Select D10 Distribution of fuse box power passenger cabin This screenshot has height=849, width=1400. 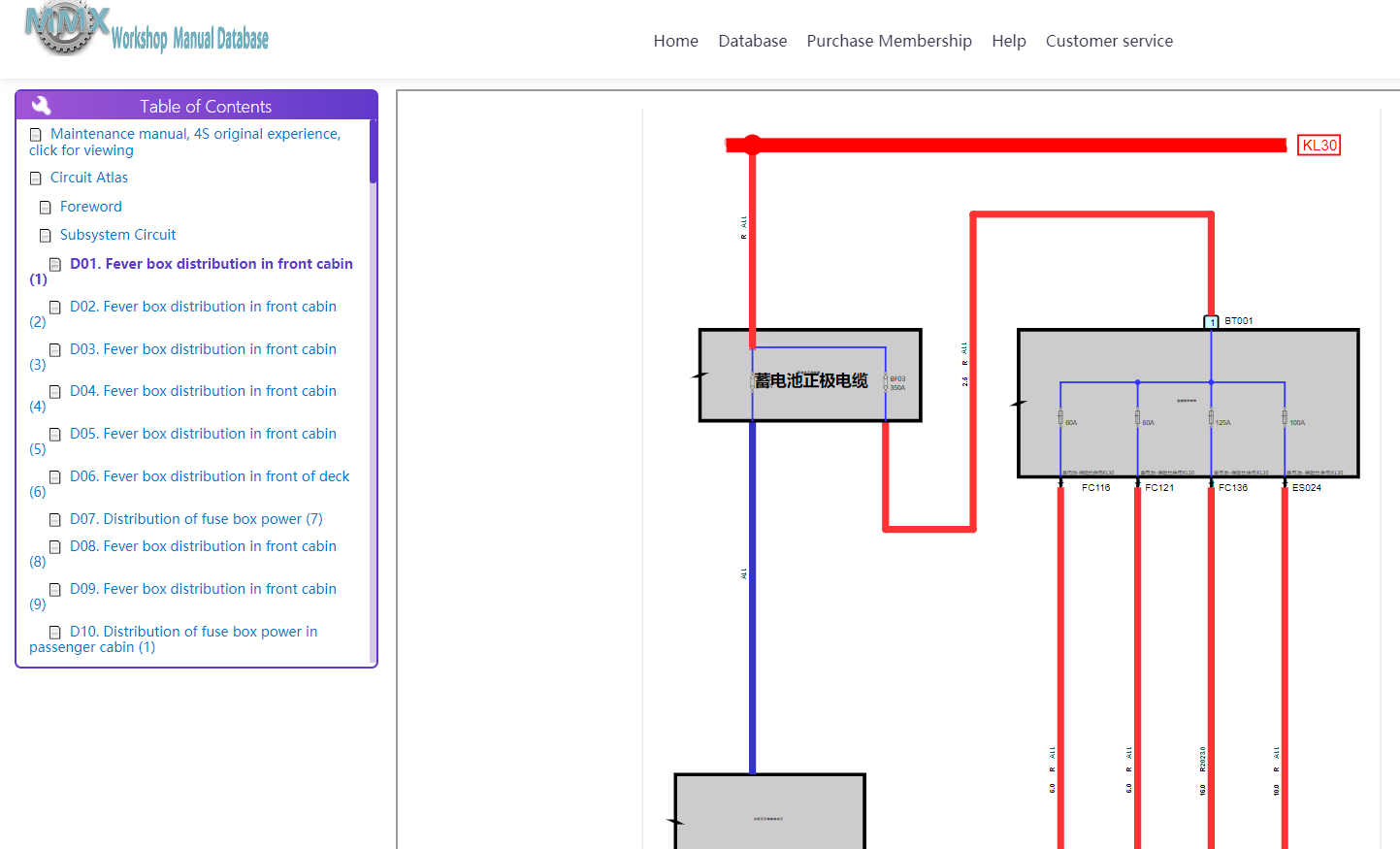174,639
